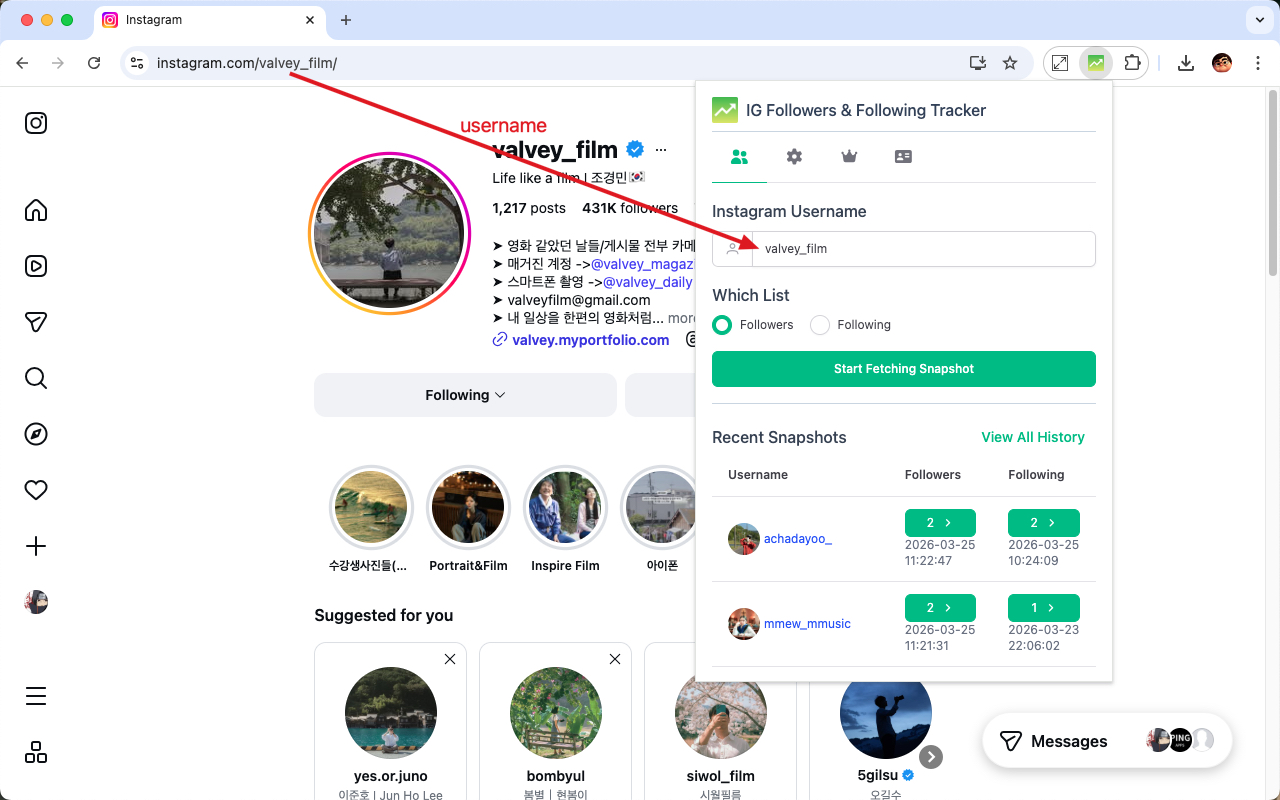1280x800 pixels.
Task: Open Explore compass icon
Action: pos(36,434)
